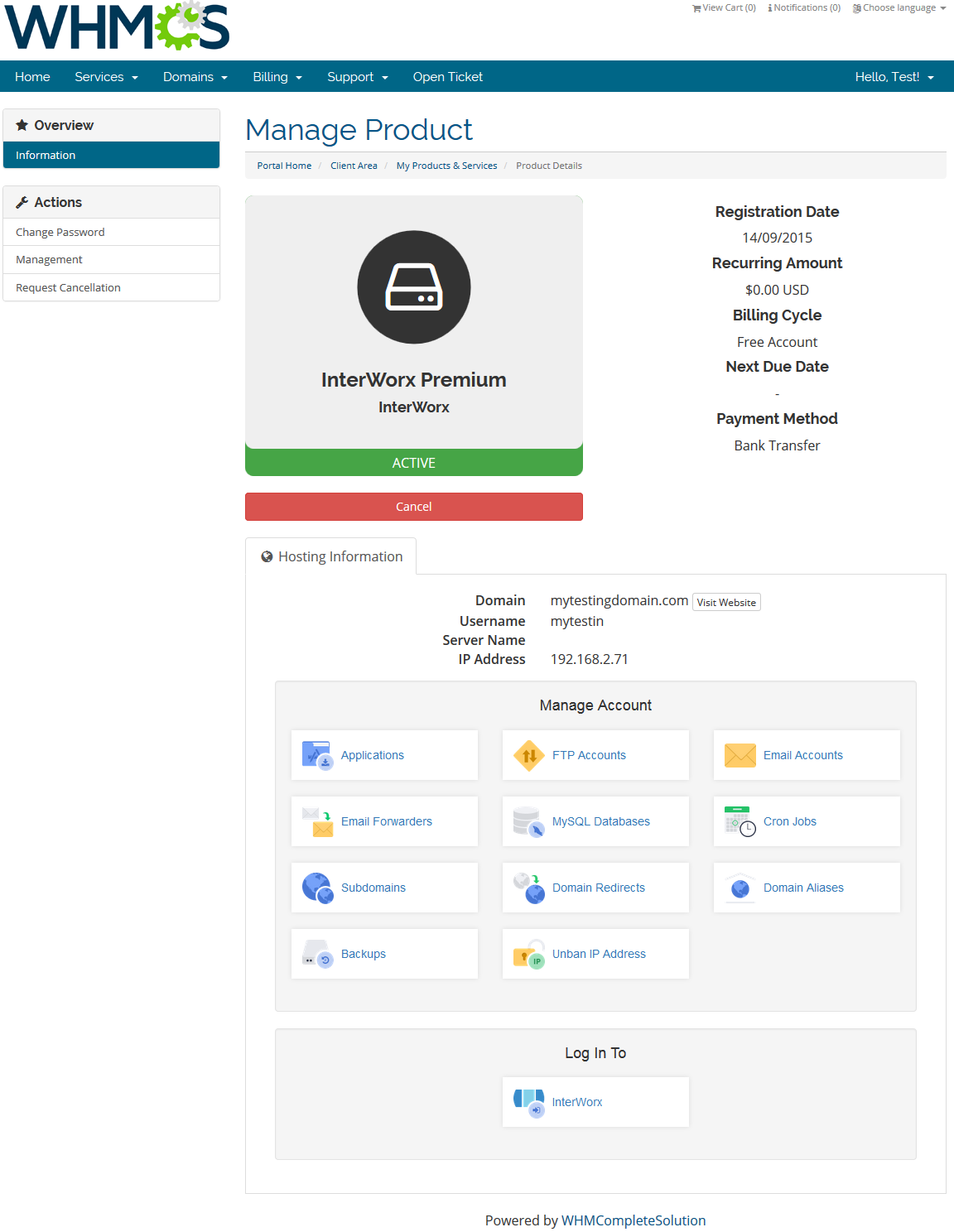Screen dimensions: 954x1232
Task: Click the InterWorx login icon
Action: point(528,1102)
